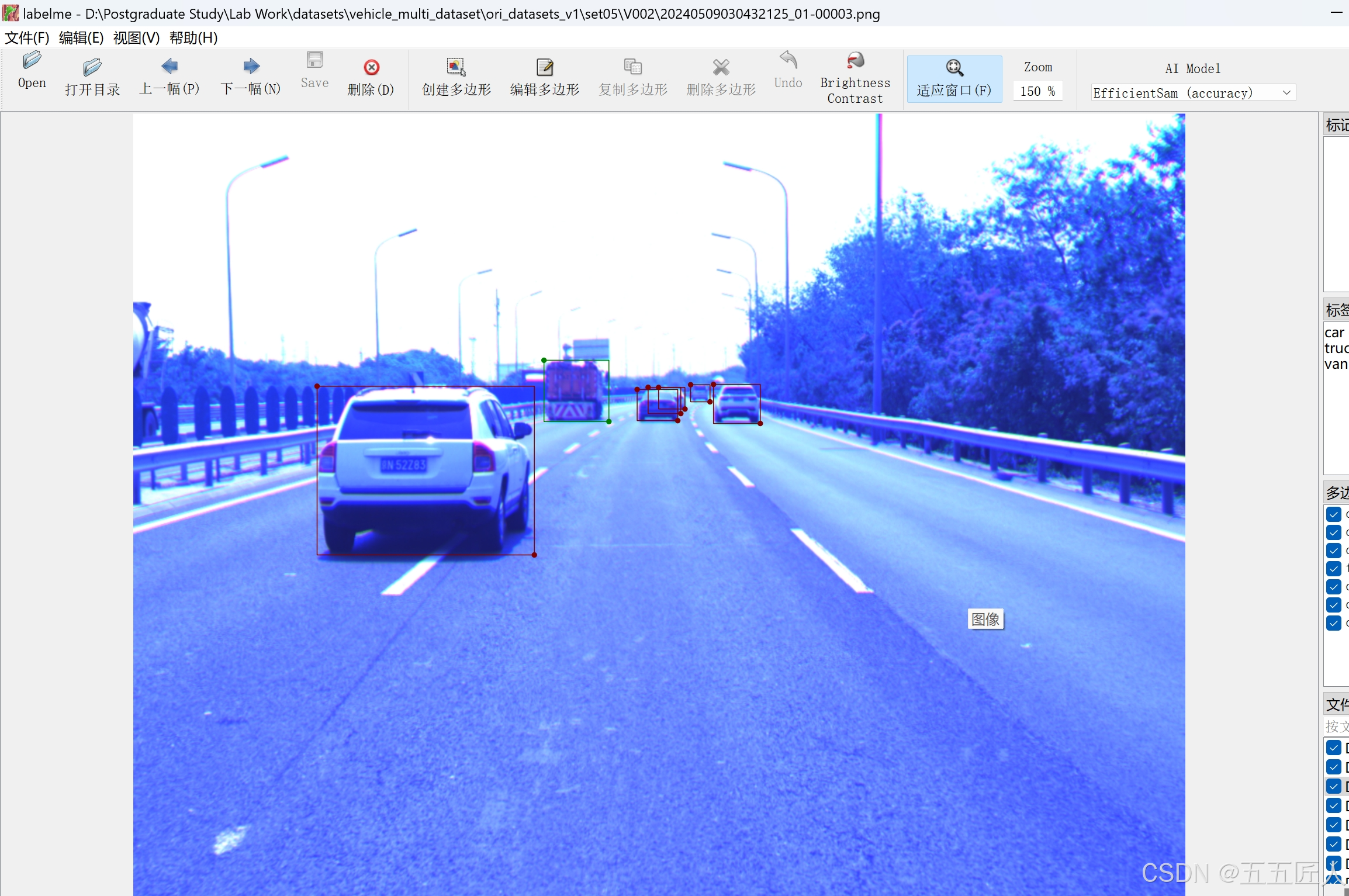The width and height of the screenshot is (1349, 896).
Task: Click fit window (适应窗口) zoom icon
Action: 954,68
